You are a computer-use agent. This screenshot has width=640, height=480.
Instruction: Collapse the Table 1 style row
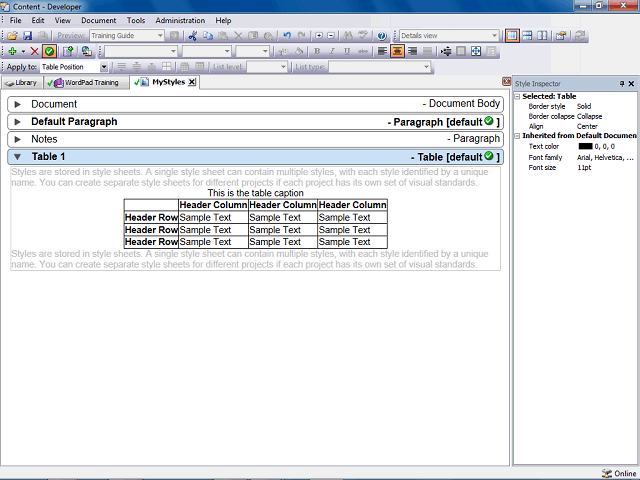point(18,157)
